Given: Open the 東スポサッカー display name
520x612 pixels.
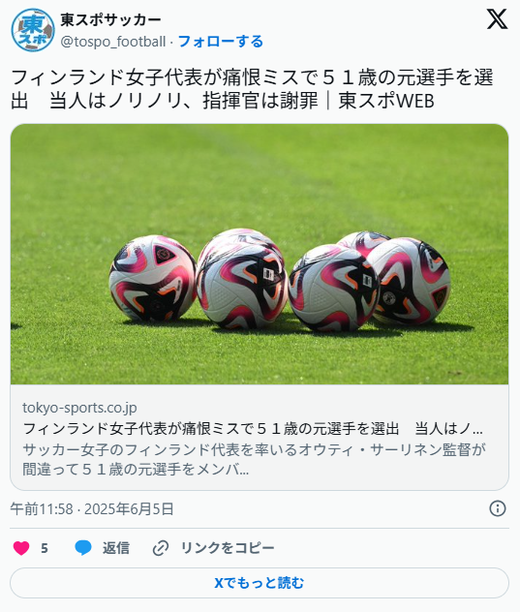Looking at the screenshot, I should tap(111, 20).
